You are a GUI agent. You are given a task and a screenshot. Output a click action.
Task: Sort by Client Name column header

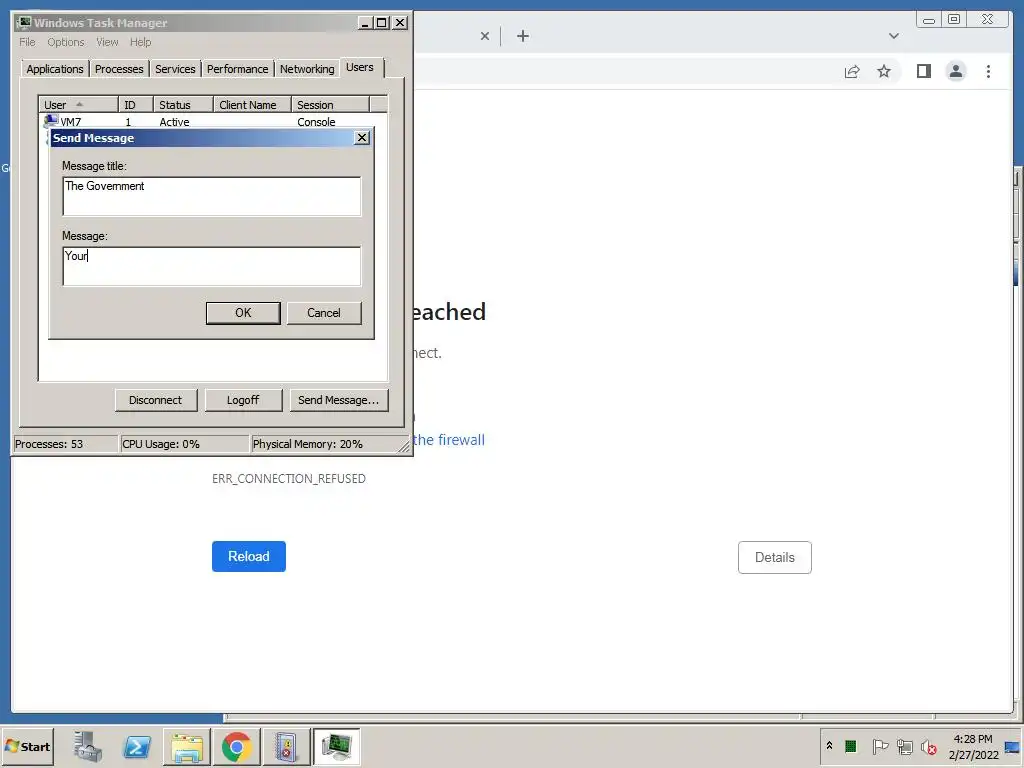point(252,105)
